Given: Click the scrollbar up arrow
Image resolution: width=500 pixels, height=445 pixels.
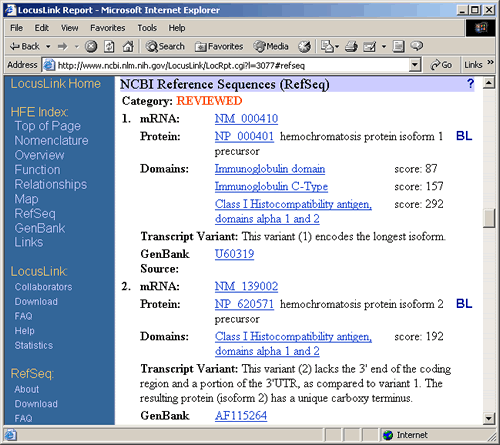Looking at the screenshot, I should point(489,82).
